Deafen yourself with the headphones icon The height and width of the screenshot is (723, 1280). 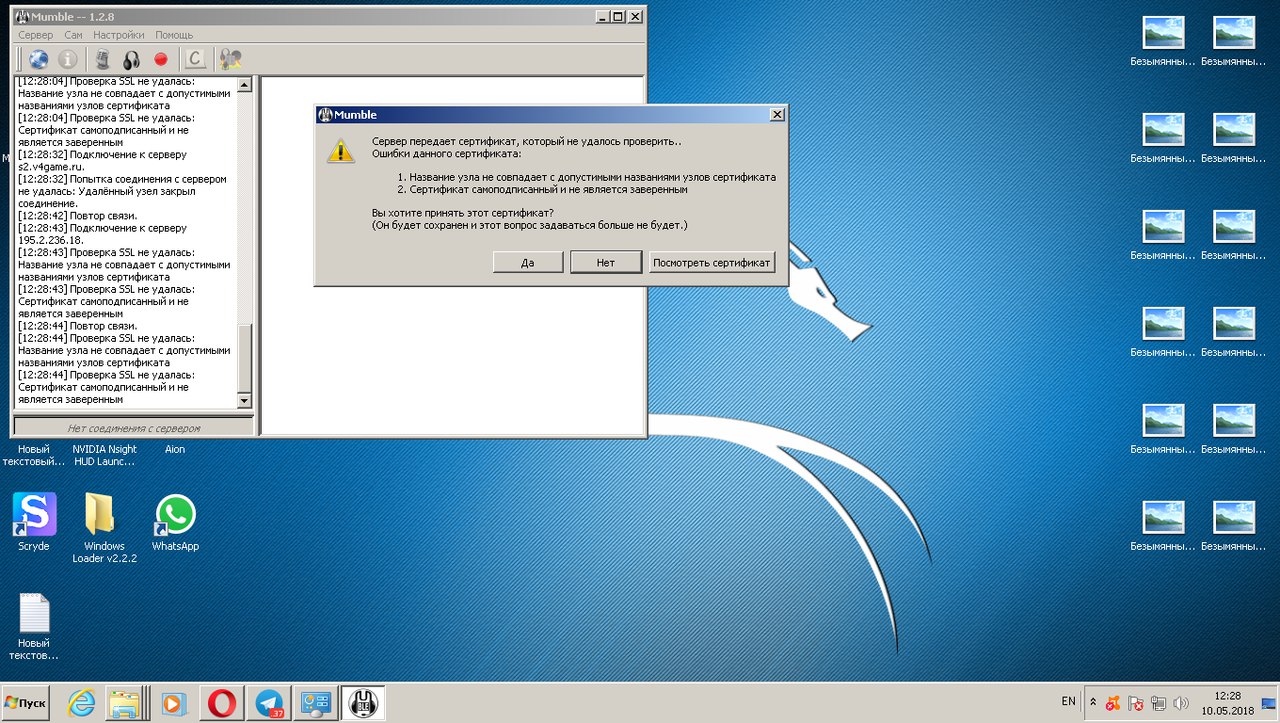[x=131, y=60]
